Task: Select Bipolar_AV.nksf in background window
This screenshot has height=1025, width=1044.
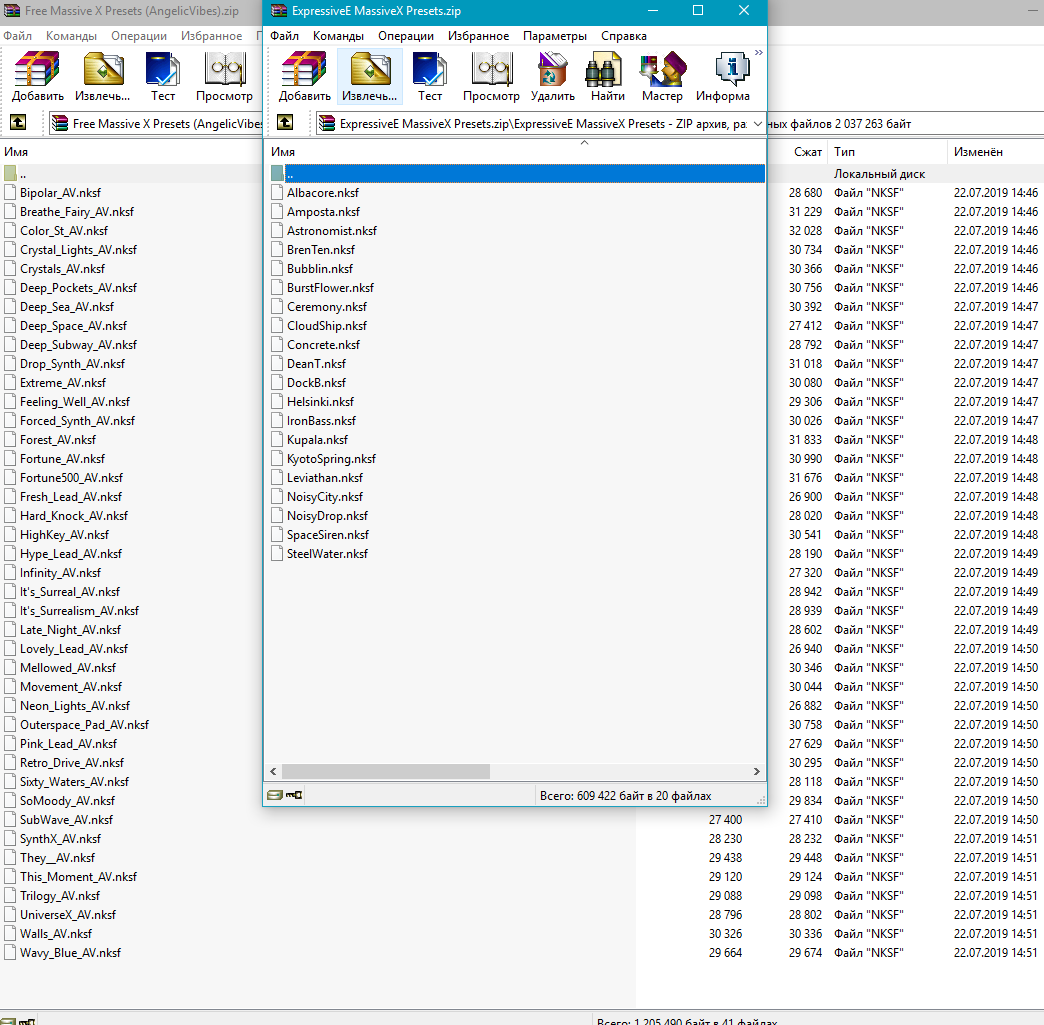Action: pyautogui.click(x=60, y=193)
